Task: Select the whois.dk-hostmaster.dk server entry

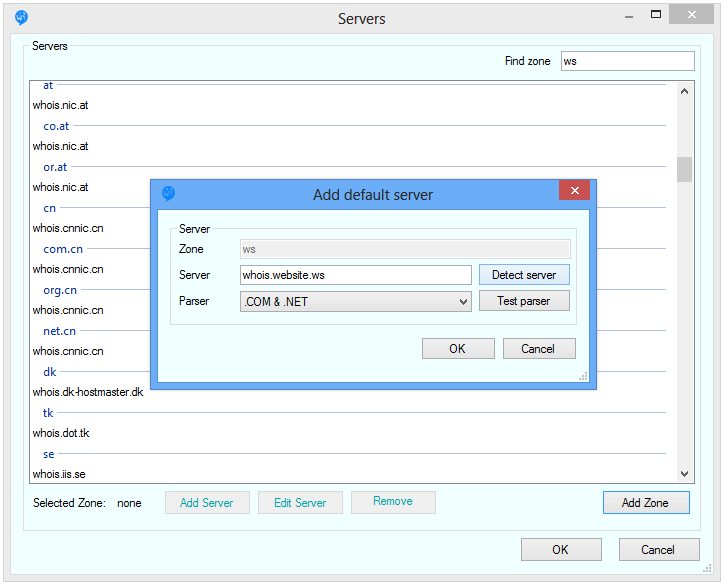Action: tap(88, 392)
